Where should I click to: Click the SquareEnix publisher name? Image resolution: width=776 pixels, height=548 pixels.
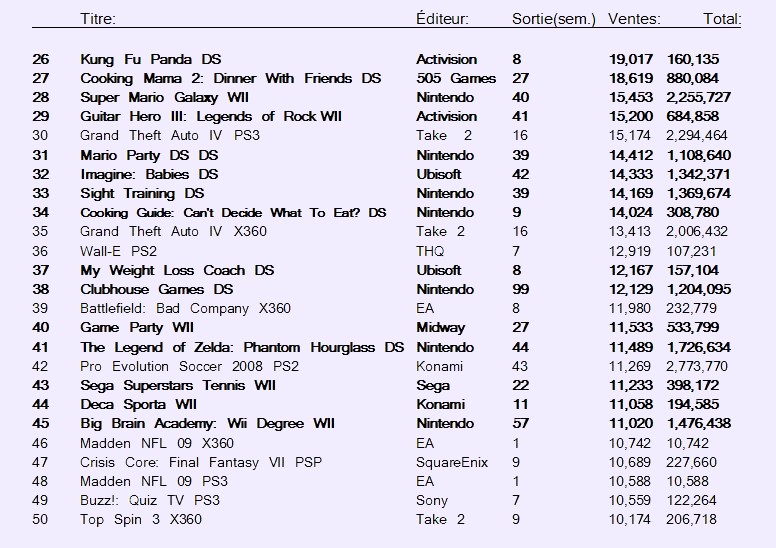pyautogui.click(x=452, y=462)
